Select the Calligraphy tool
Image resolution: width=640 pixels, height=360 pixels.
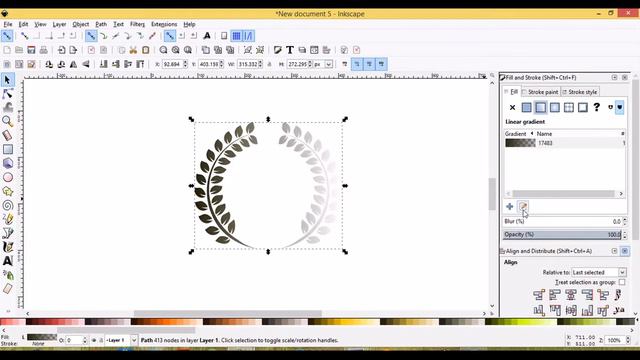pos(7,247)
